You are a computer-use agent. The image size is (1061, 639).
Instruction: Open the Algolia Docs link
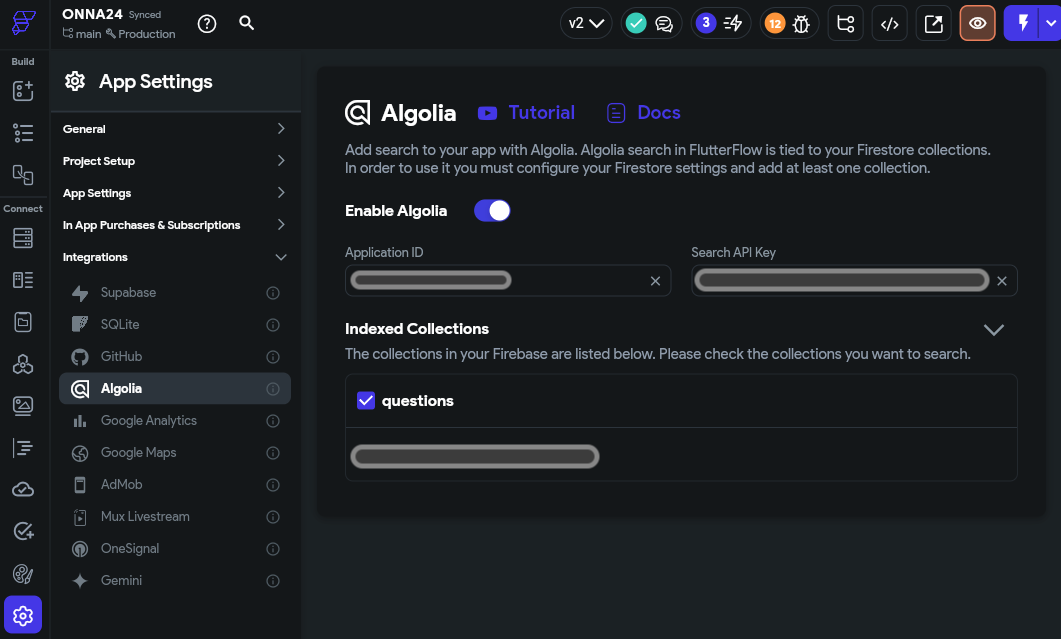(x=644, y=112)
